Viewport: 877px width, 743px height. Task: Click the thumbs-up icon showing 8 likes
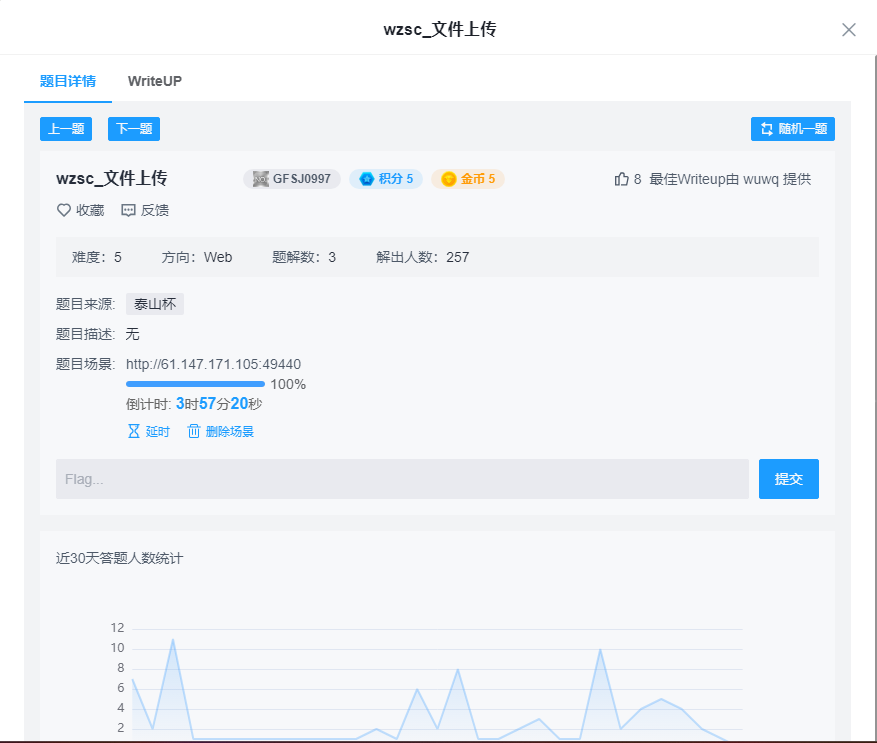pos(621,178)
